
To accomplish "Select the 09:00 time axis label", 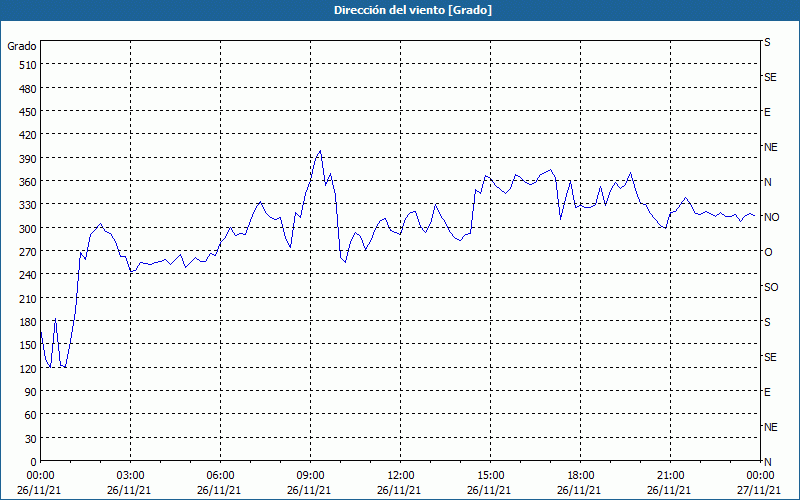I will click(x=311, y=476).
